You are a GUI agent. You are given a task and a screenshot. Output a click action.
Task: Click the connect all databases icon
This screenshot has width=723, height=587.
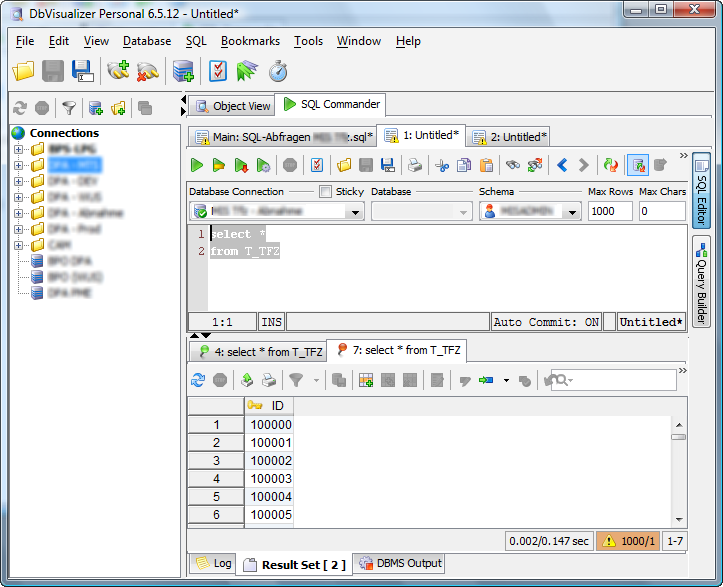(118, 71)
